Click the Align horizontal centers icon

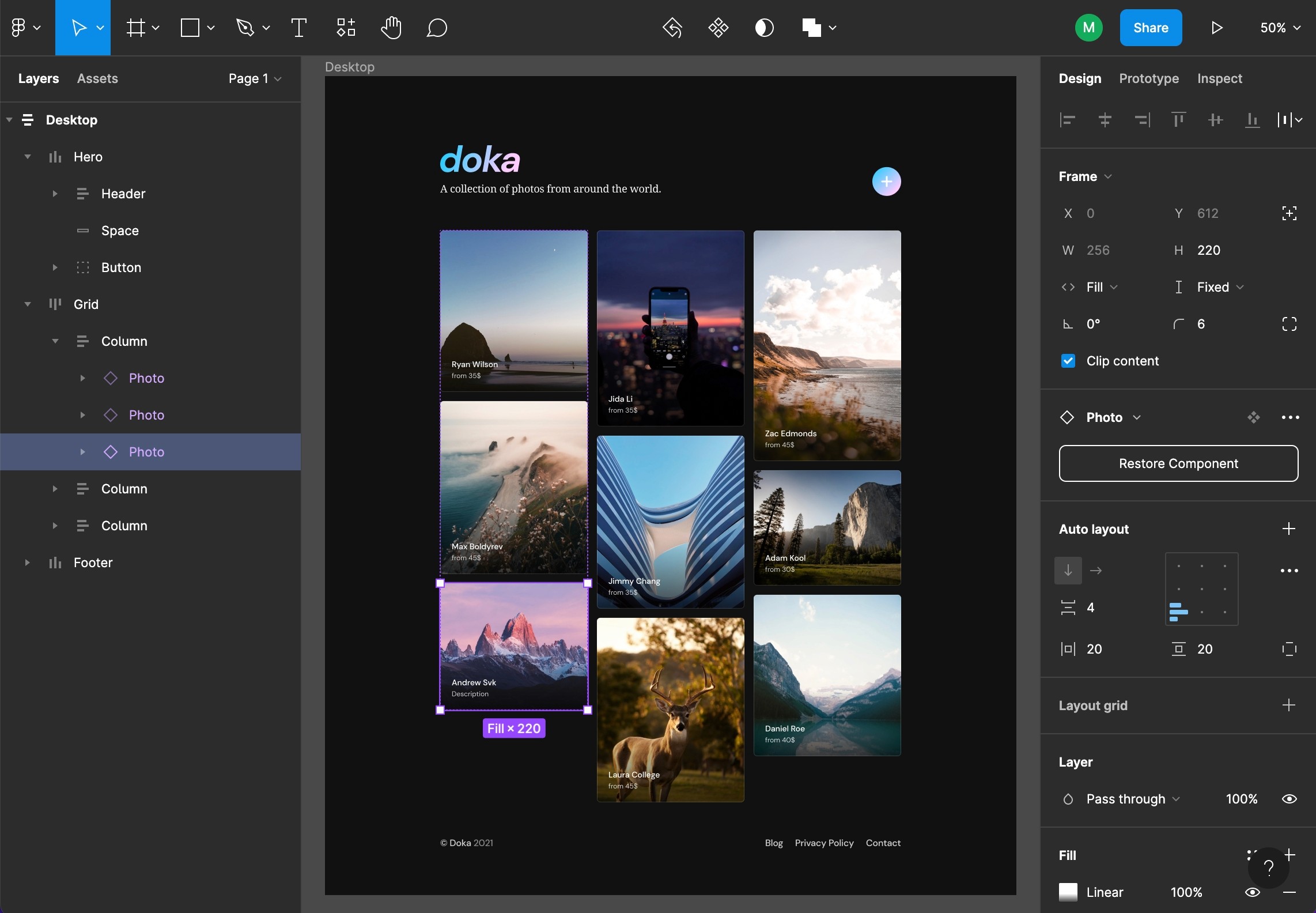1105,120
